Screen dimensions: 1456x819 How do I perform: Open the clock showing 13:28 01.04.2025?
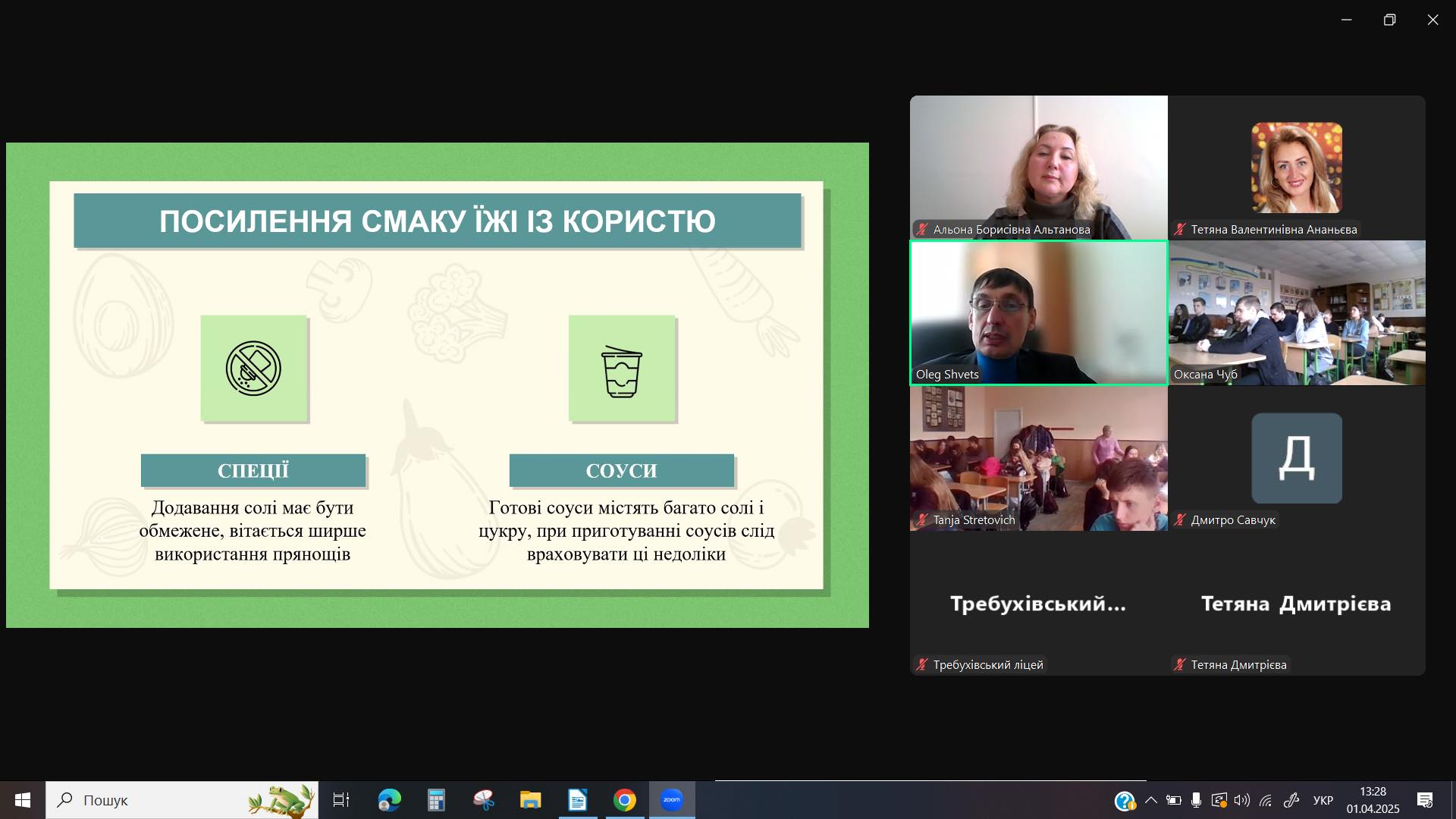[1373, 800]
